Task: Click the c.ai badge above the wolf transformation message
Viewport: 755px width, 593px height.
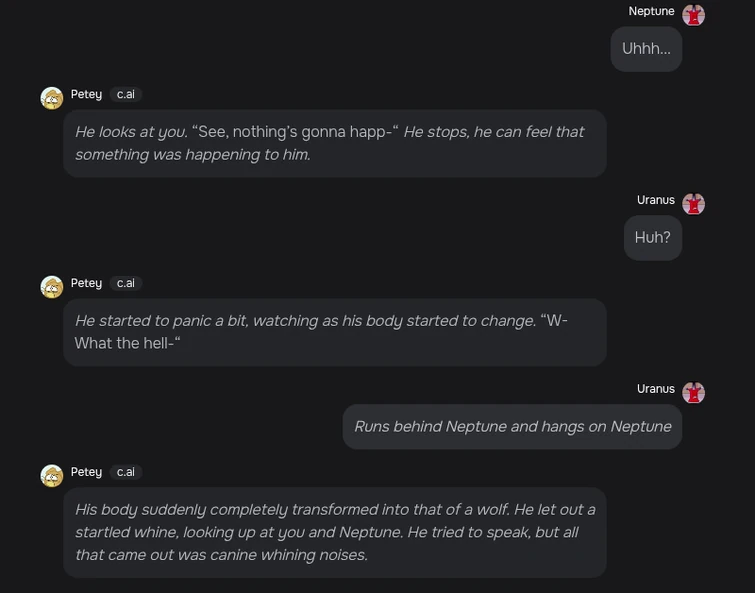Action: (126, 472)
